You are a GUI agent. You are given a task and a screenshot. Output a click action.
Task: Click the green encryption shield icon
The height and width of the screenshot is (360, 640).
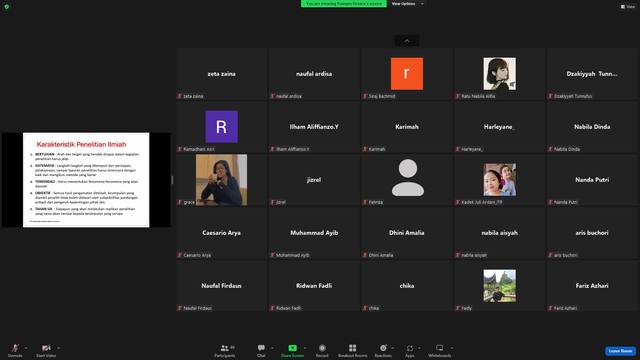tap(7, 7)
